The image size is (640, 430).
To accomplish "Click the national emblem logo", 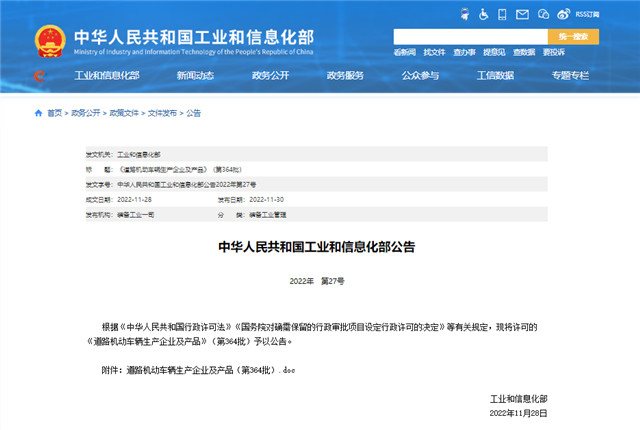I will tap(50, 41).
